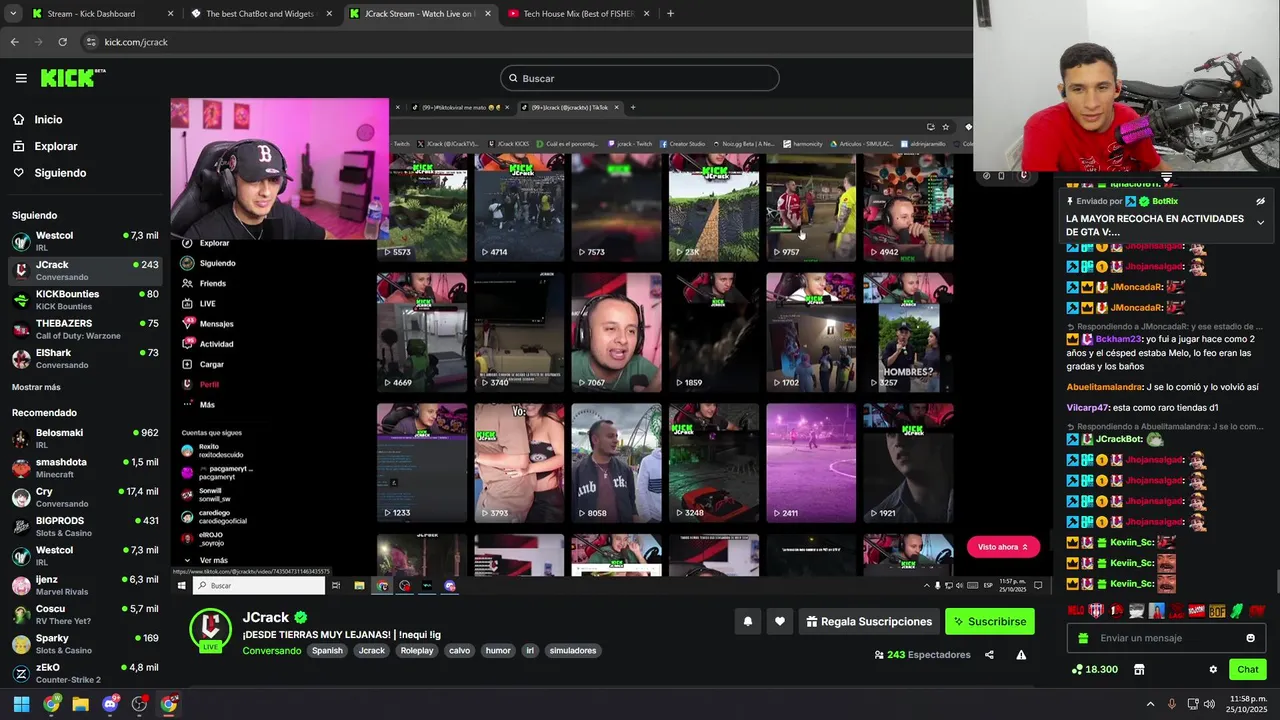Open recommended channel Cry
Image resolution: width=1280 pixels, height=720 pixels.
[85, 497]
